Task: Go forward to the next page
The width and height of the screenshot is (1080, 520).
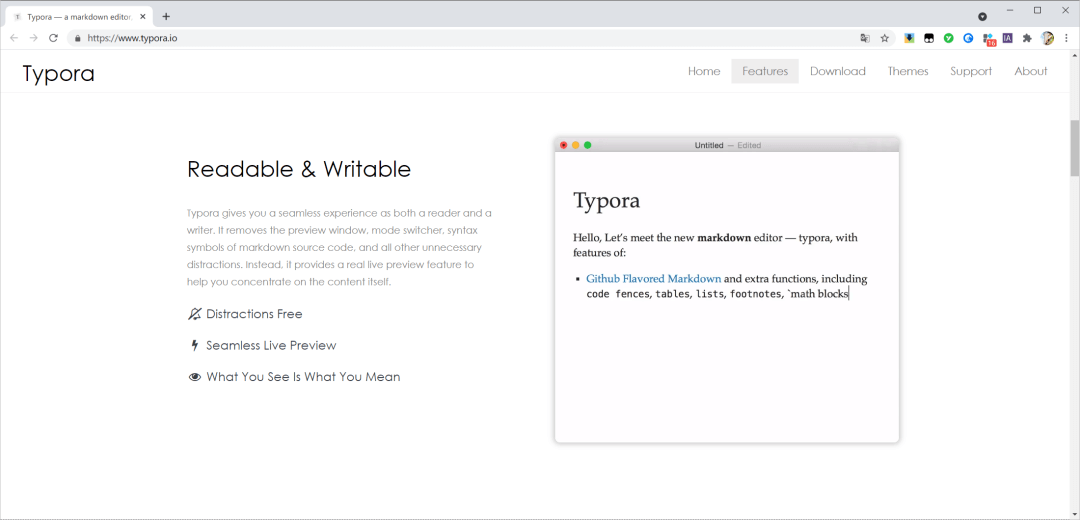Action: point(33,38)
